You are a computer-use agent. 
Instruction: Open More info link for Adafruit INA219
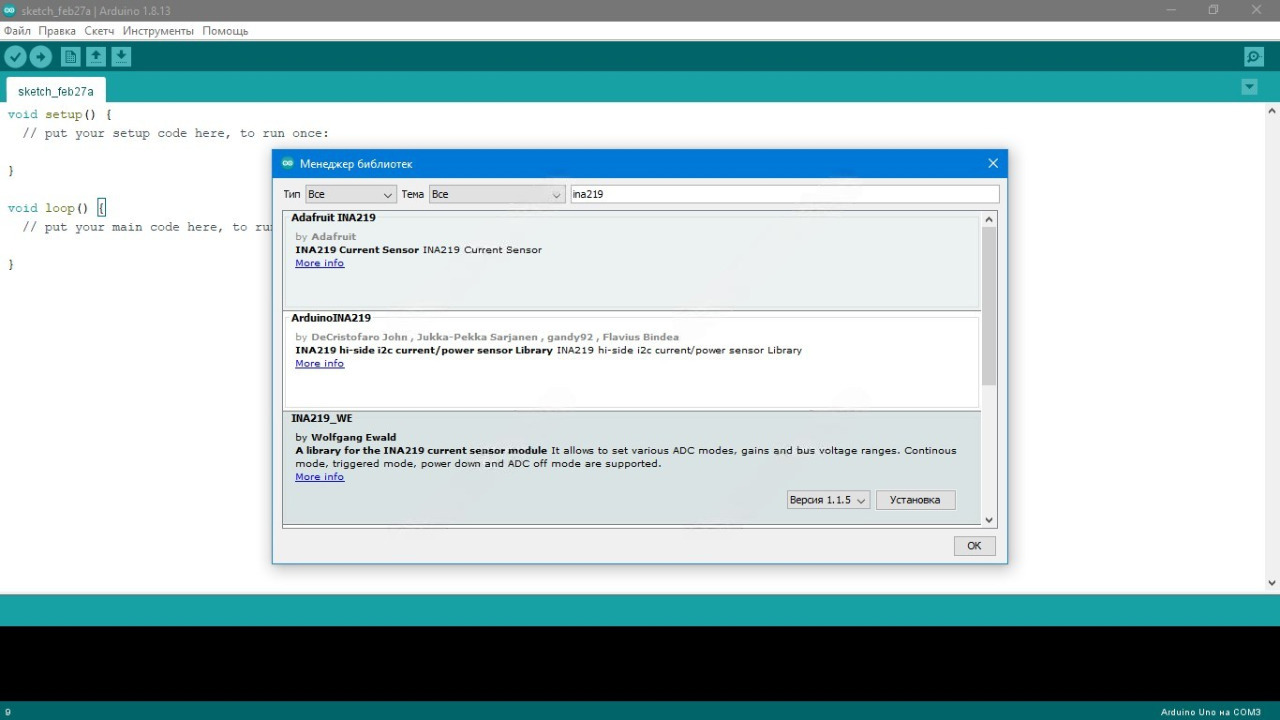319,263
